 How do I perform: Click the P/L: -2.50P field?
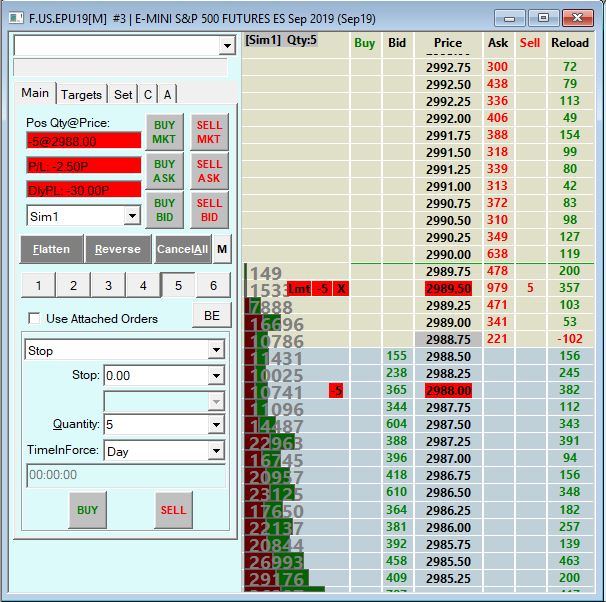click(x=84, y=166)
